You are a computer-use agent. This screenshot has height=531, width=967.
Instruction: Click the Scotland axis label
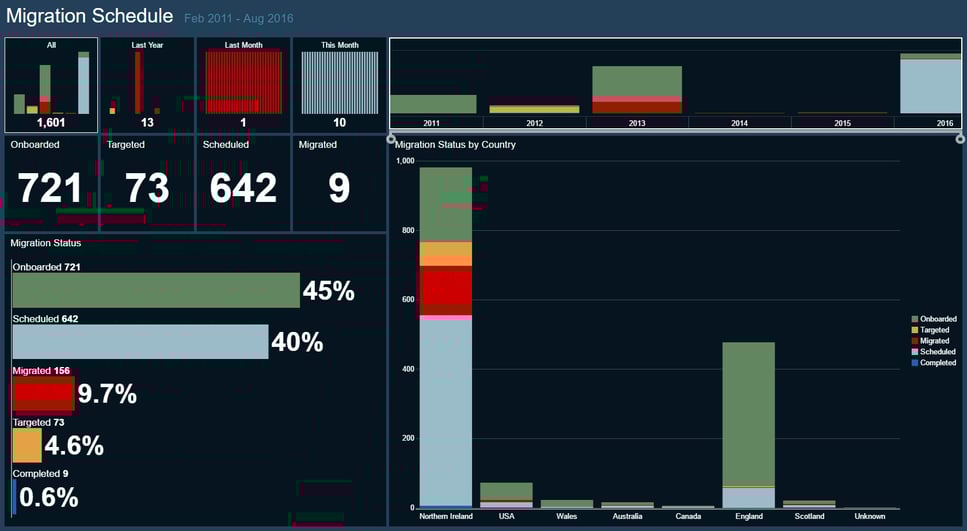[x=809, y=516]
